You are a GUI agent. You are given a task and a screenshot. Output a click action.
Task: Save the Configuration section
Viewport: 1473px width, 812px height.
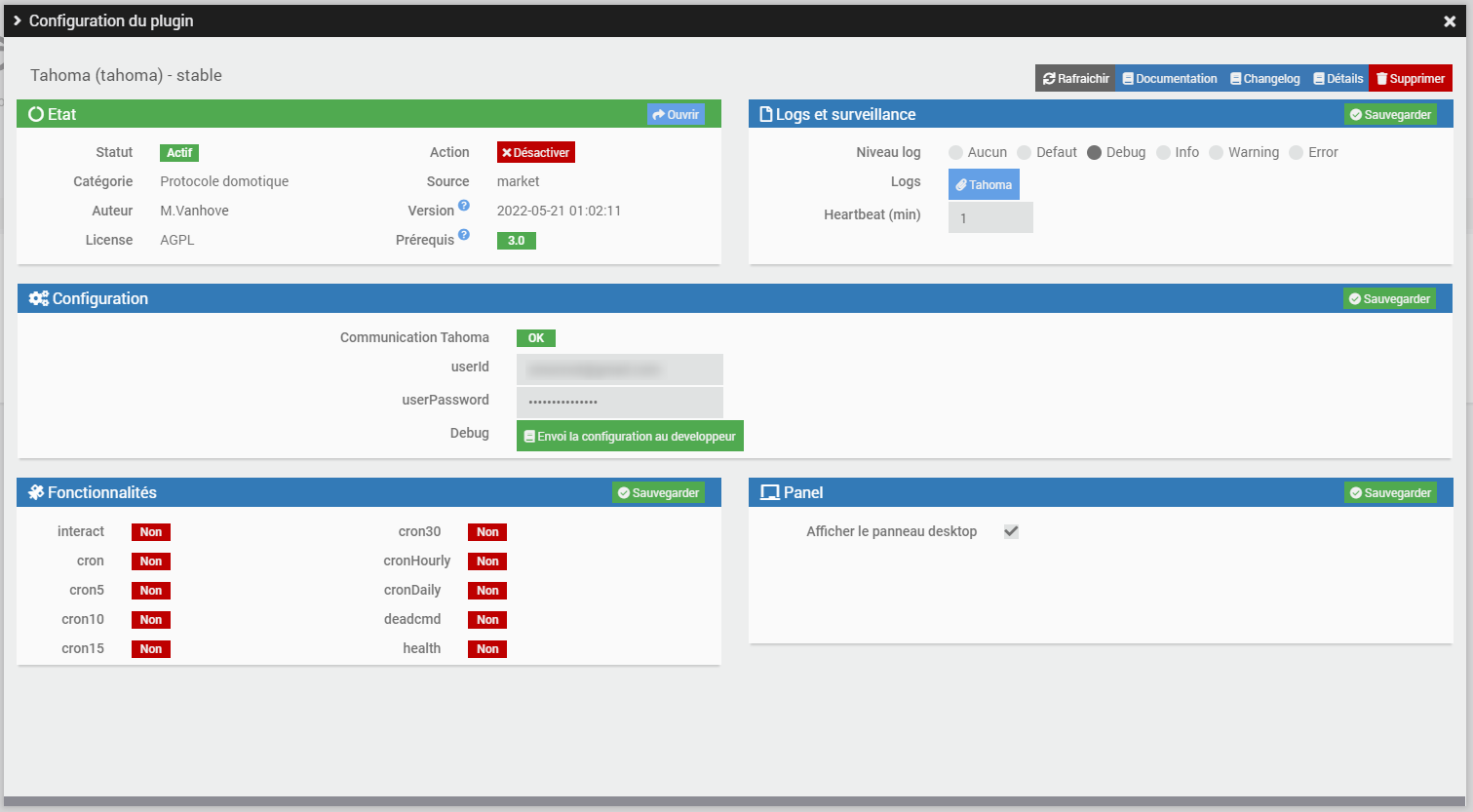coord(1389,298)
